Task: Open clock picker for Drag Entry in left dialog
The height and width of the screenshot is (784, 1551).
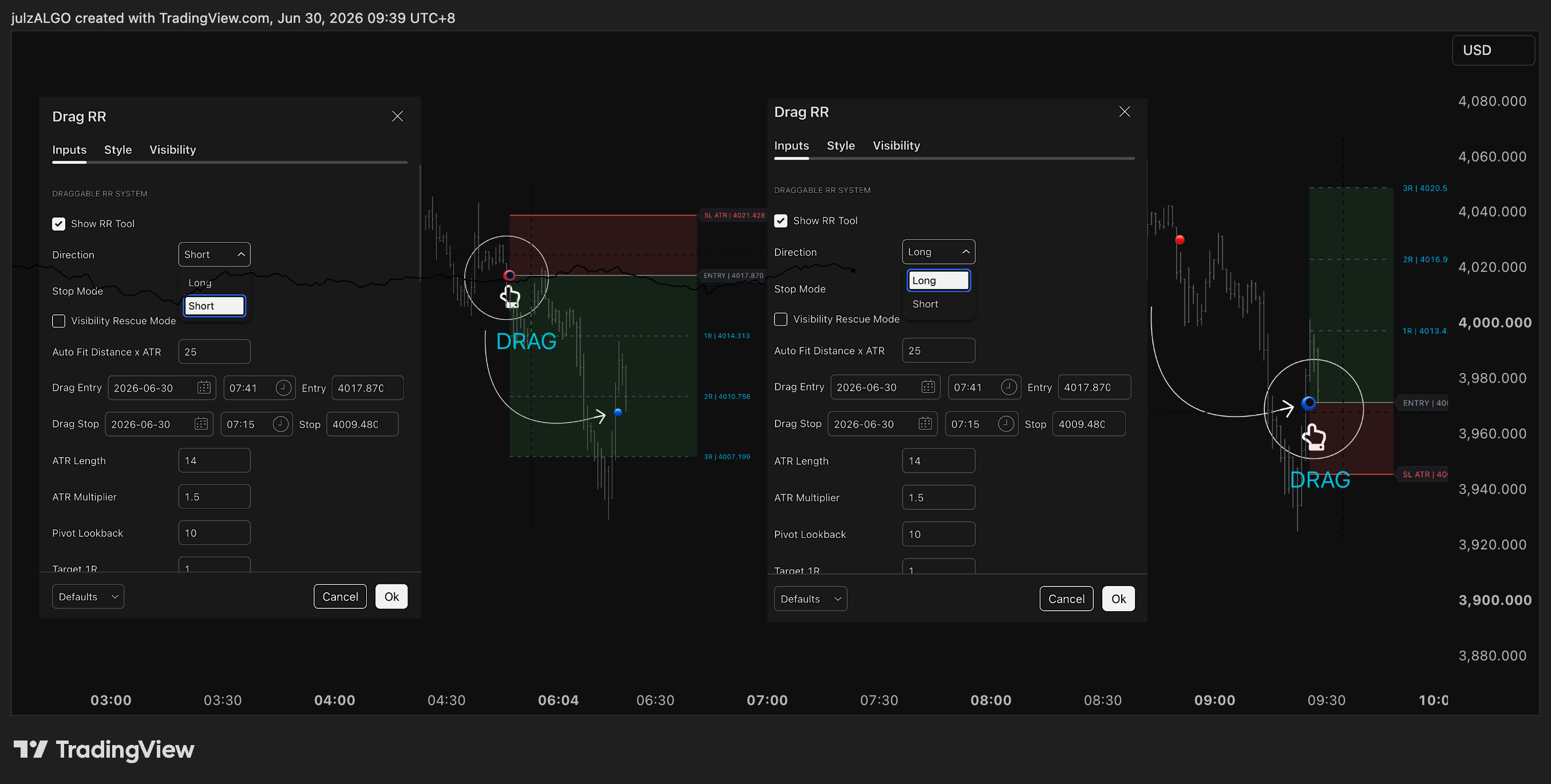Action: (x=283, y=387)
